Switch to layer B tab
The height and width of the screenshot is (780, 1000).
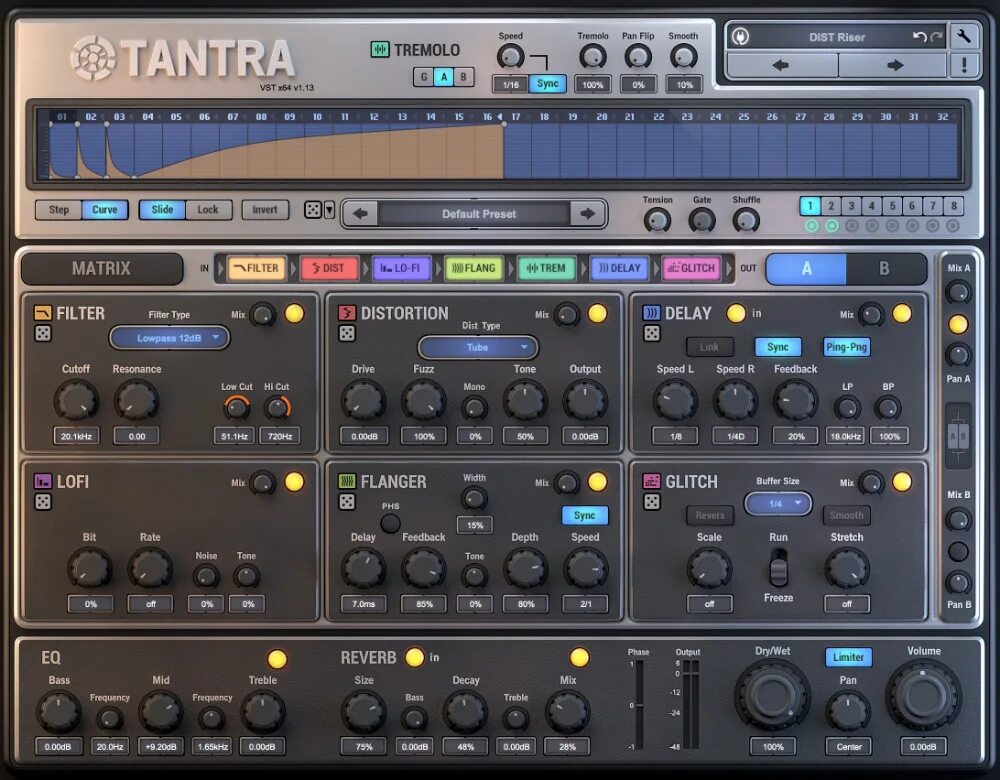pos(885,269)
